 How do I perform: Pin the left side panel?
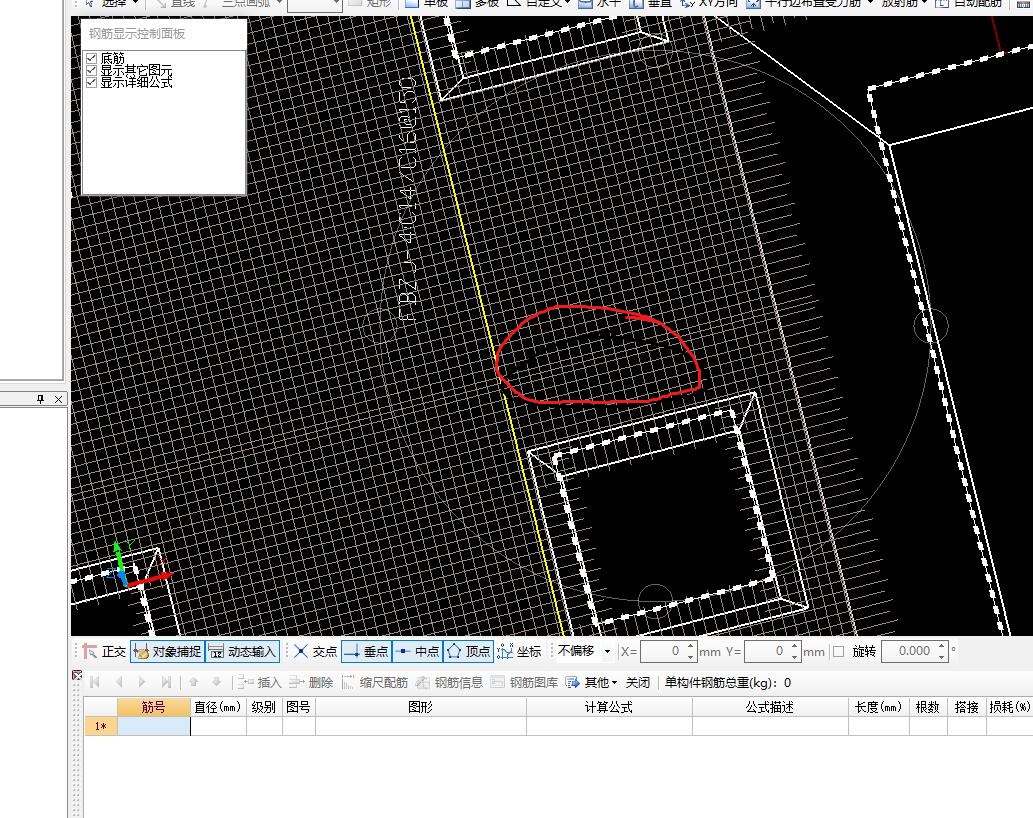click(41, 399)
